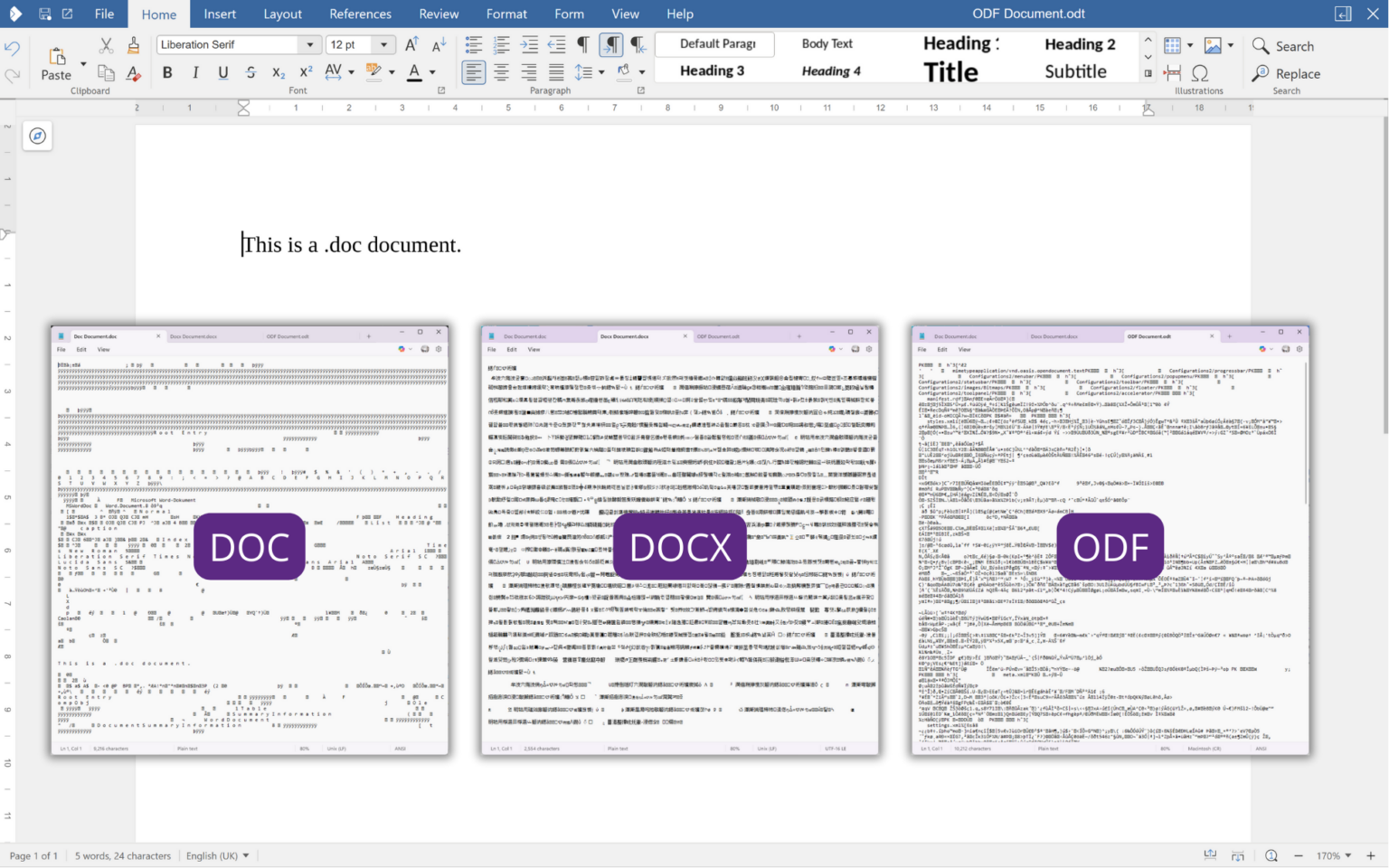Toggle formatting marks display
Screen dimensions: 1389x868
[x=583, y=42]
